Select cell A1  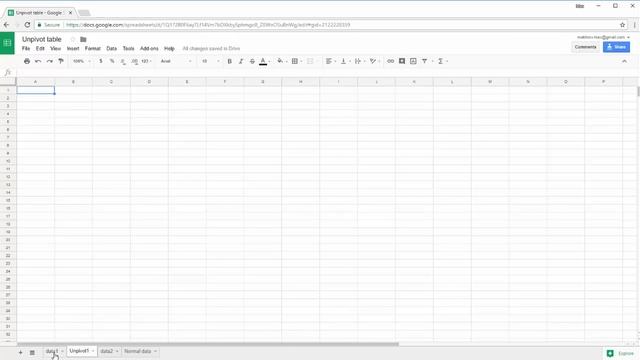pos(36,90)
